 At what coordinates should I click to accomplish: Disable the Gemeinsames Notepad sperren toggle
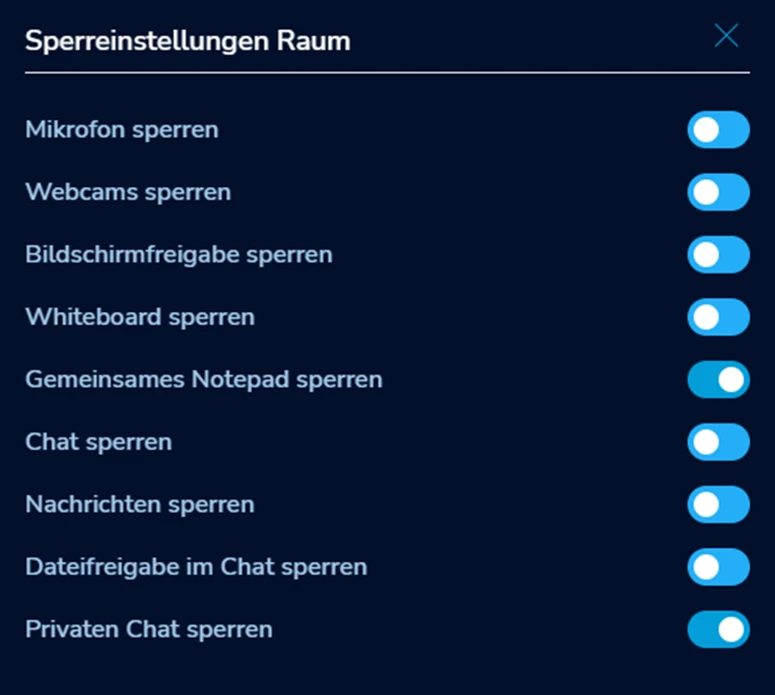pos(718,380)
